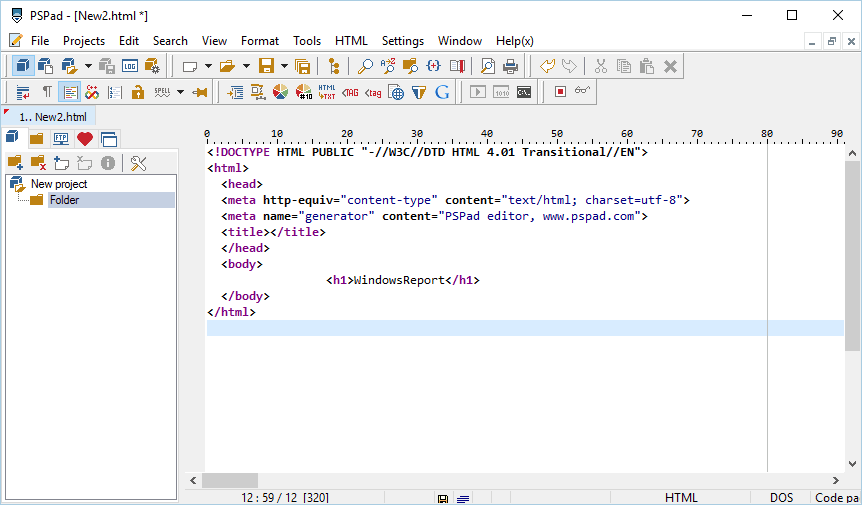Click the blue Google G icon
The height and width of the screenshot is (505, 862).
pos(442,92)
